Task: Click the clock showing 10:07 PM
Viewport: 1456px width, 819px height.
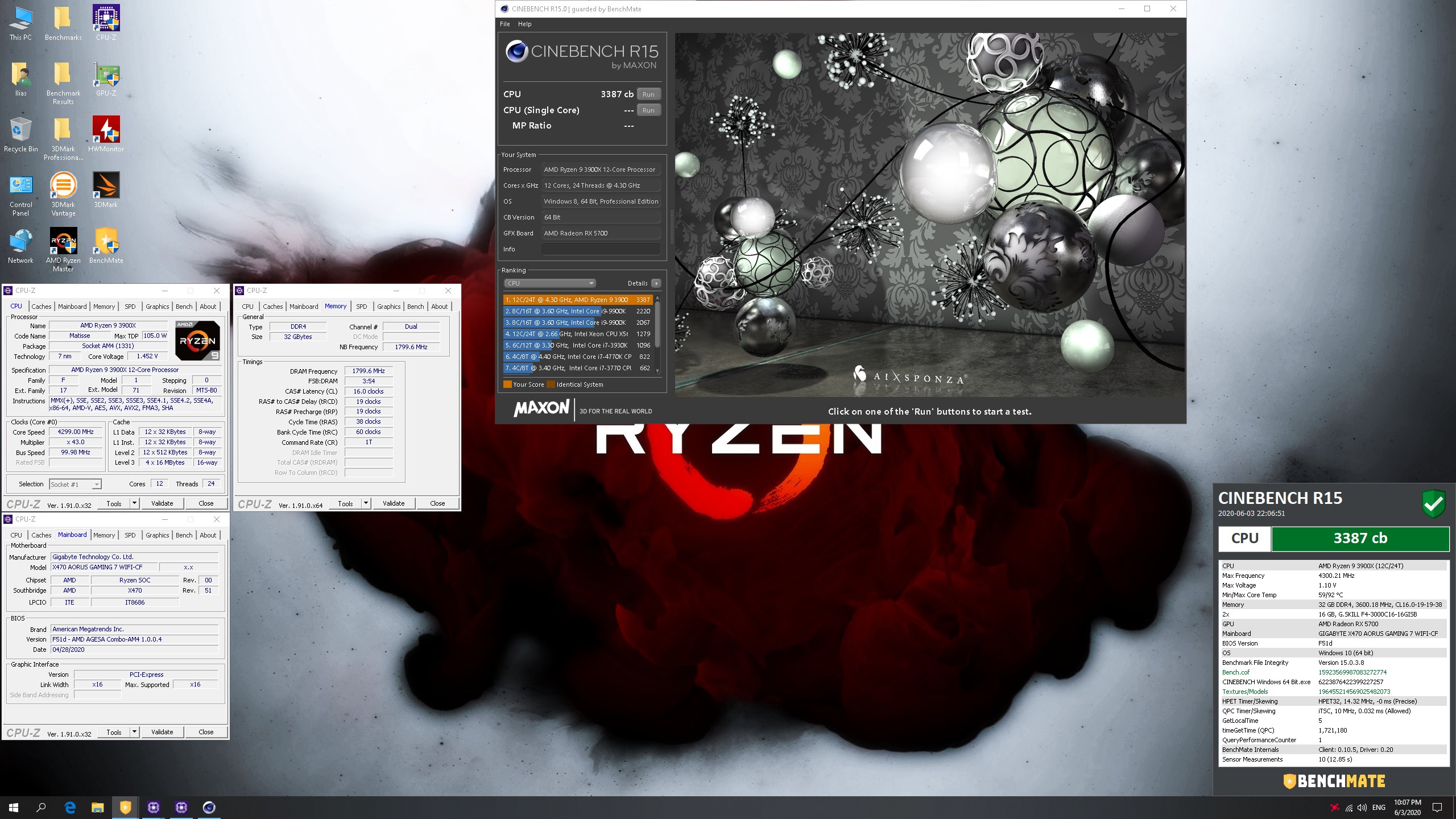Action: (x=1407, y=803)
